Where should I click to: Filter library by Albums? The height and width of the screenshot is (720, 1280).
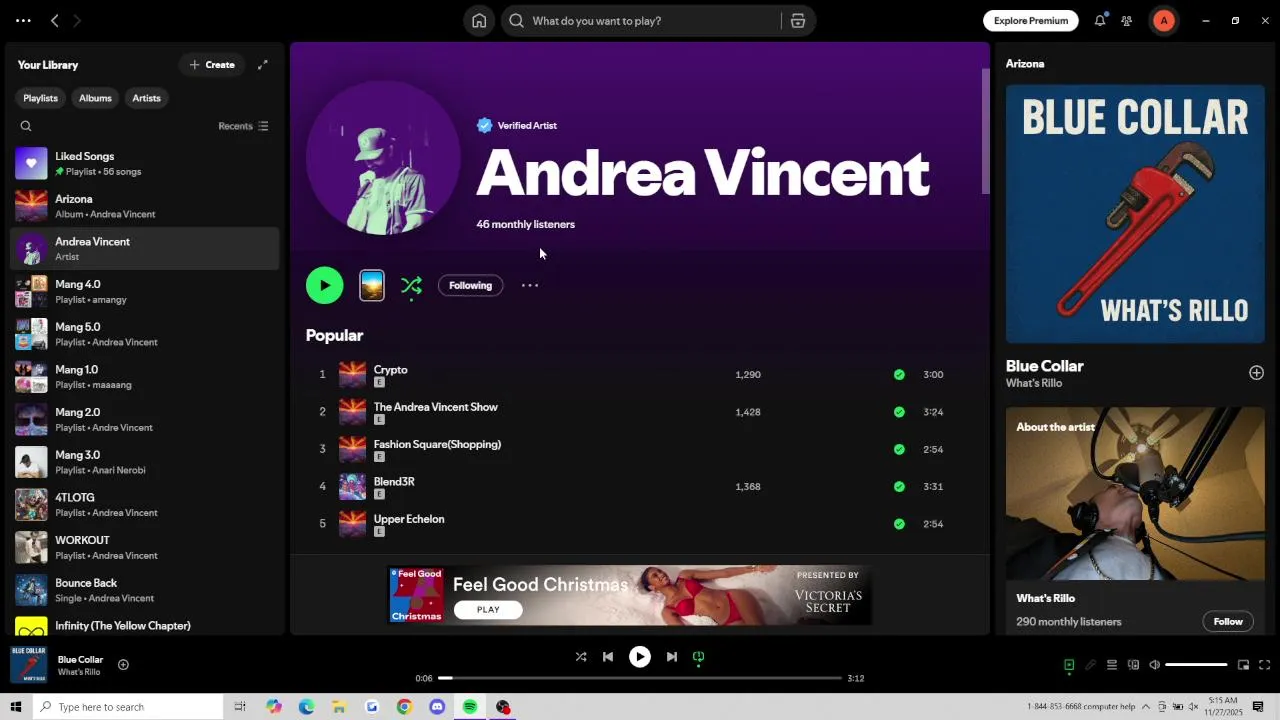(x=95, y=98)
